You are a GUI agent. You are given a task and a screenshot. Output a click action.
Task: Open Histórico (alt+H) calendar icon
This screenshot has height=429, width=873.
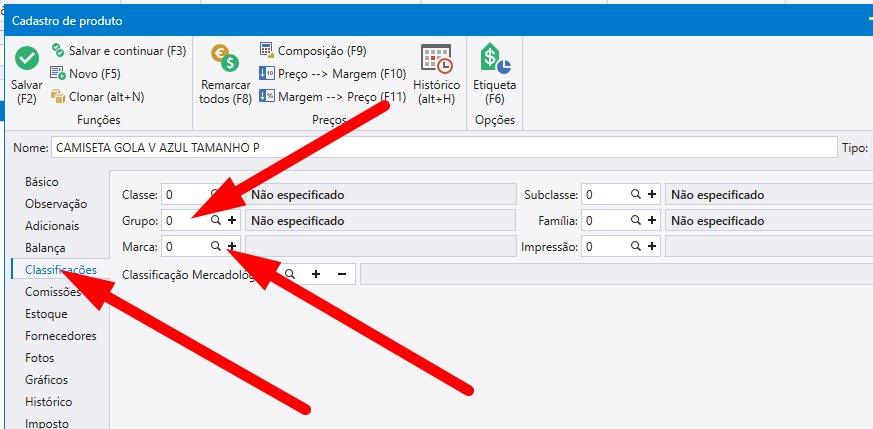point(436,60)
